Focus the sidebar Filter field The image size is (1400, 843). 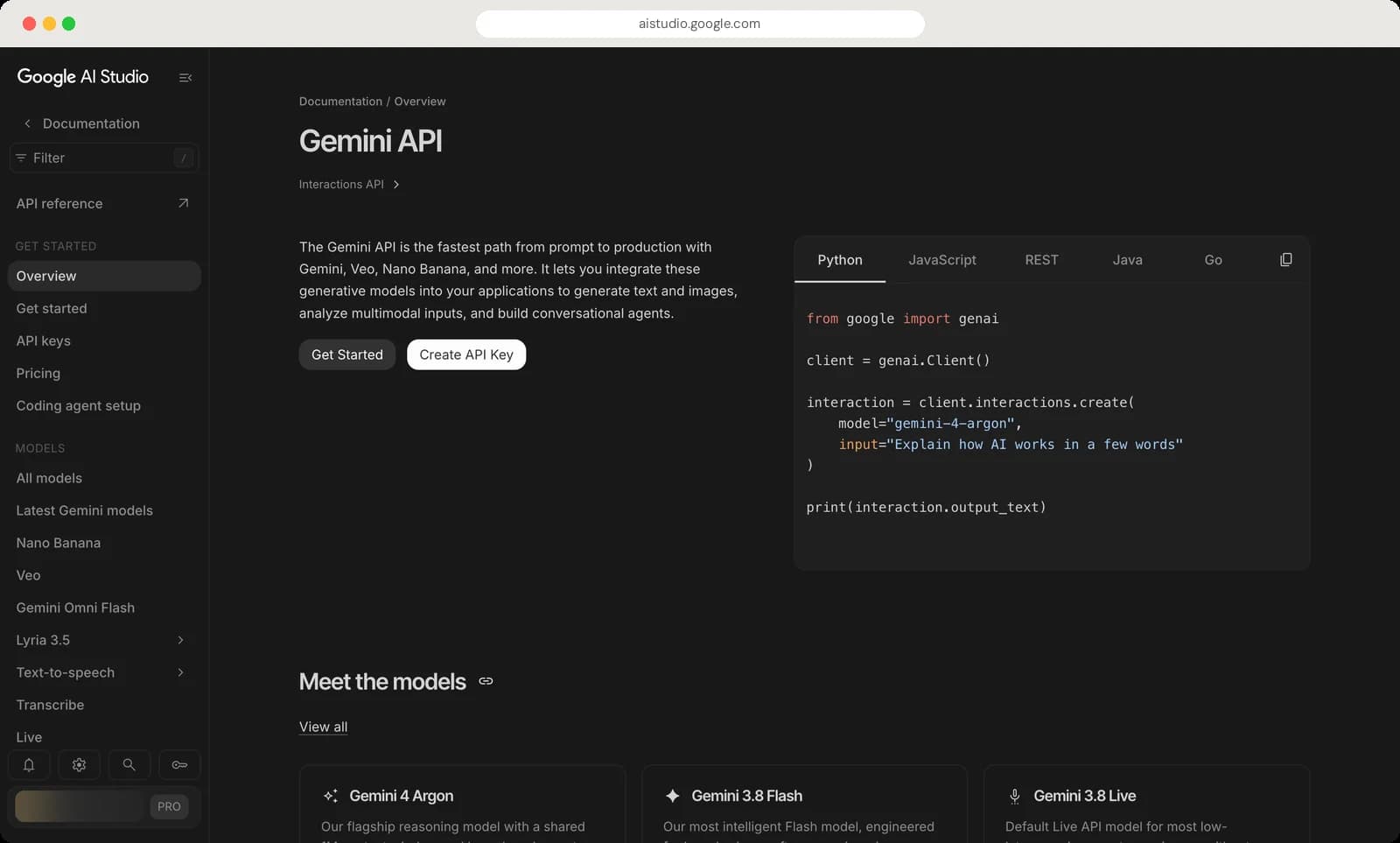(104, 158)
